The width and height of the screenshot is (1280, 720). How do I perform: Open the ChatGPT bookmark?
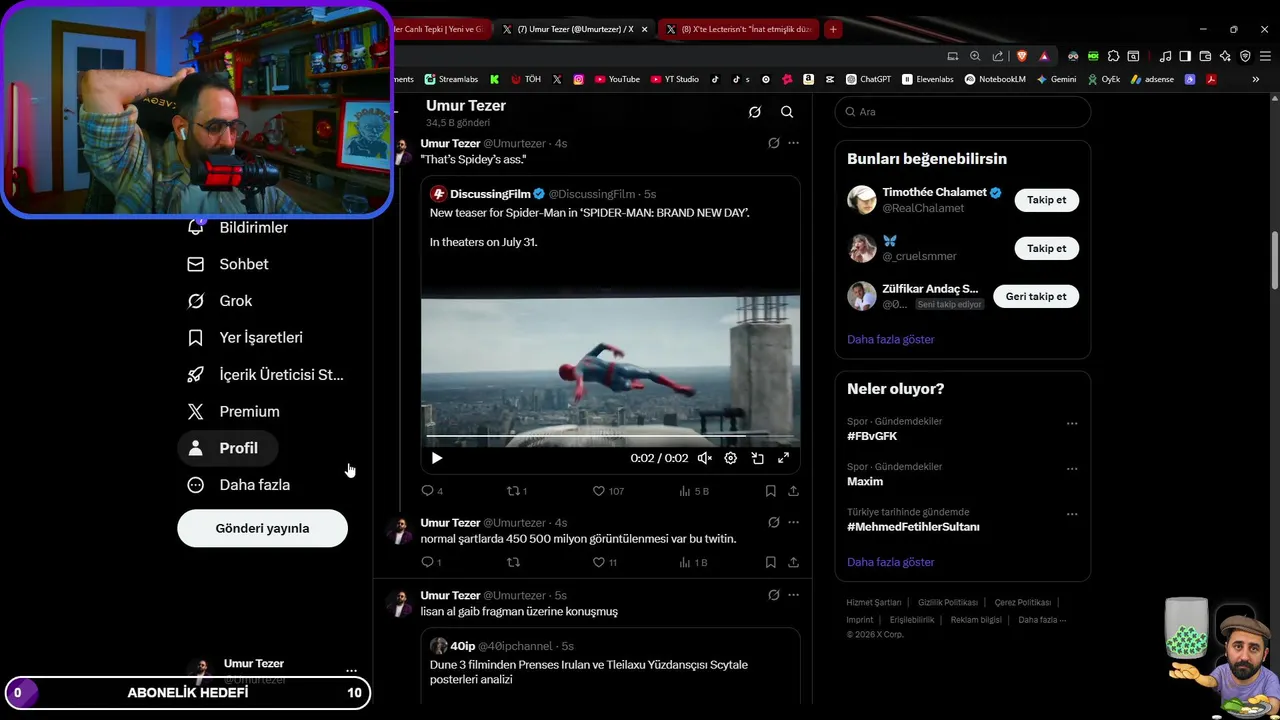[868, 79]
